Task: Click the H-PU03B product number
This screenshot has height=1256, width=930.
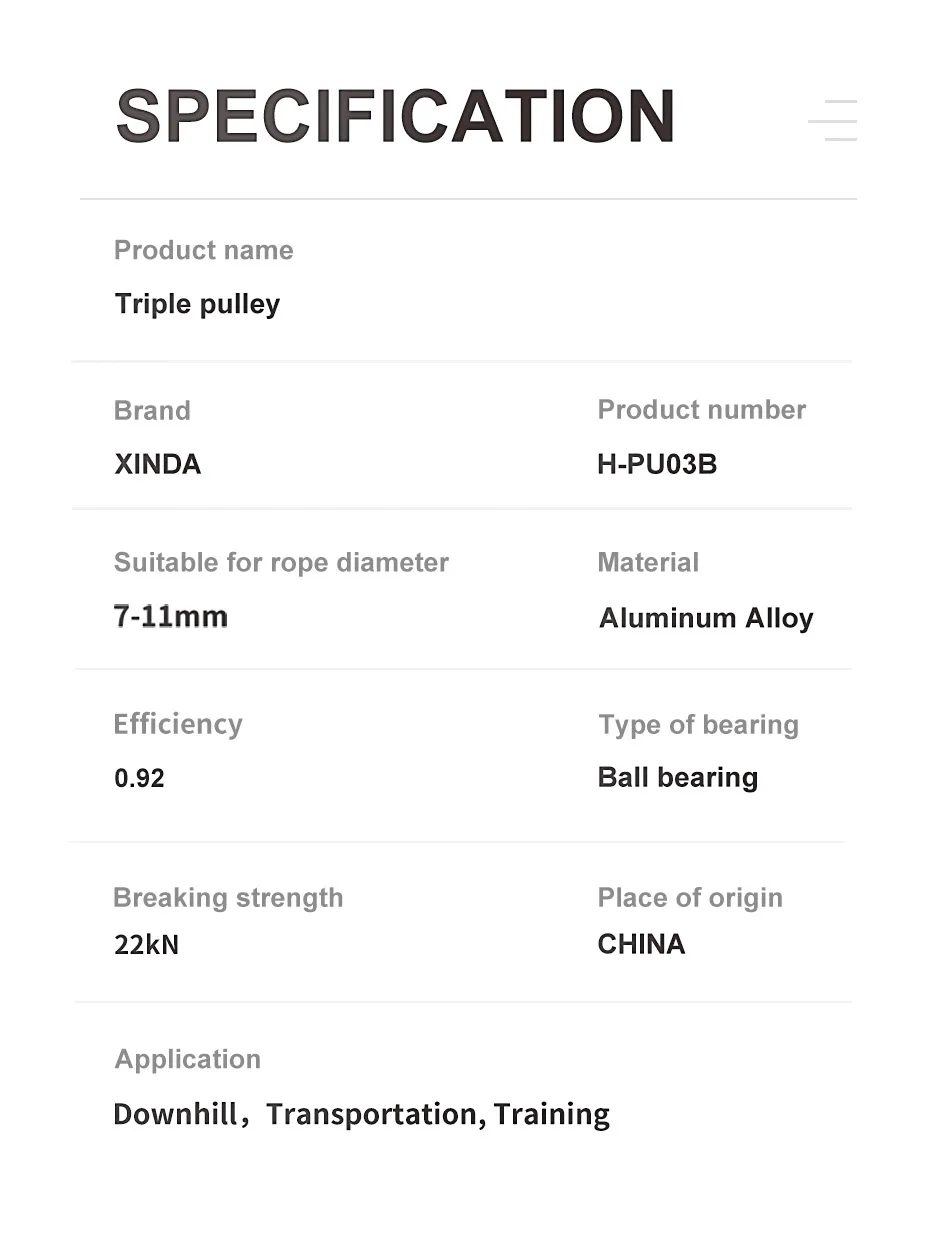Action: pyautogui.click(x=657, y=465)
